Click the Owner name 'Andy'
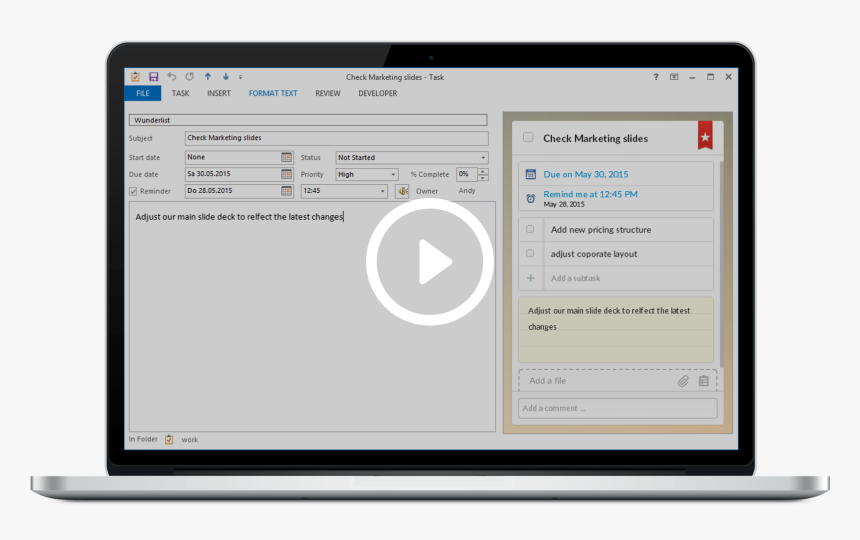Viewport: 860px width, 540px height. click(467, 191)
